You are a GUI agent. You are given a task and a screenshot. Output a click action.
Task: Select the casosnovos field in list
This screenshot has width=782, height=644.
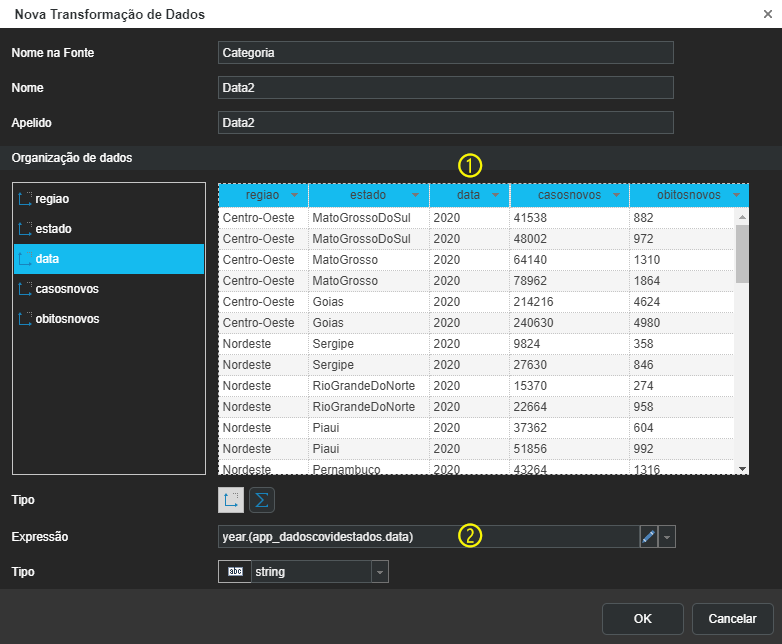tap(109, 288)
